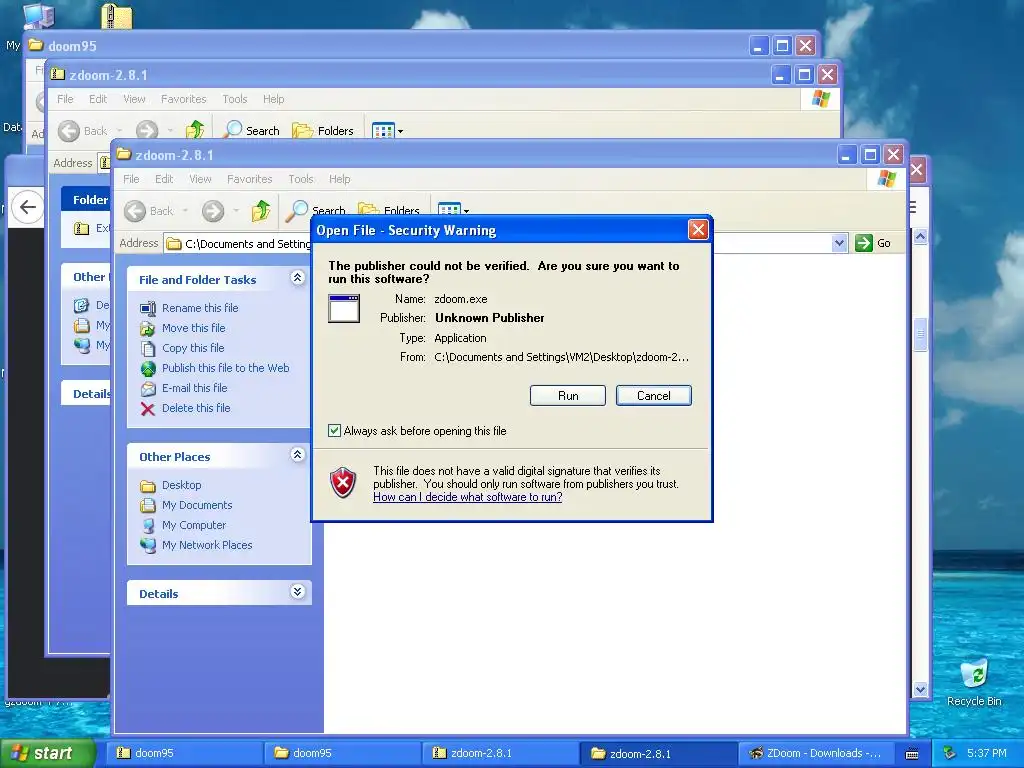
Task: Click Up folder icon in back zdoom-2.8.1 zip window
Action: [195, 129]
